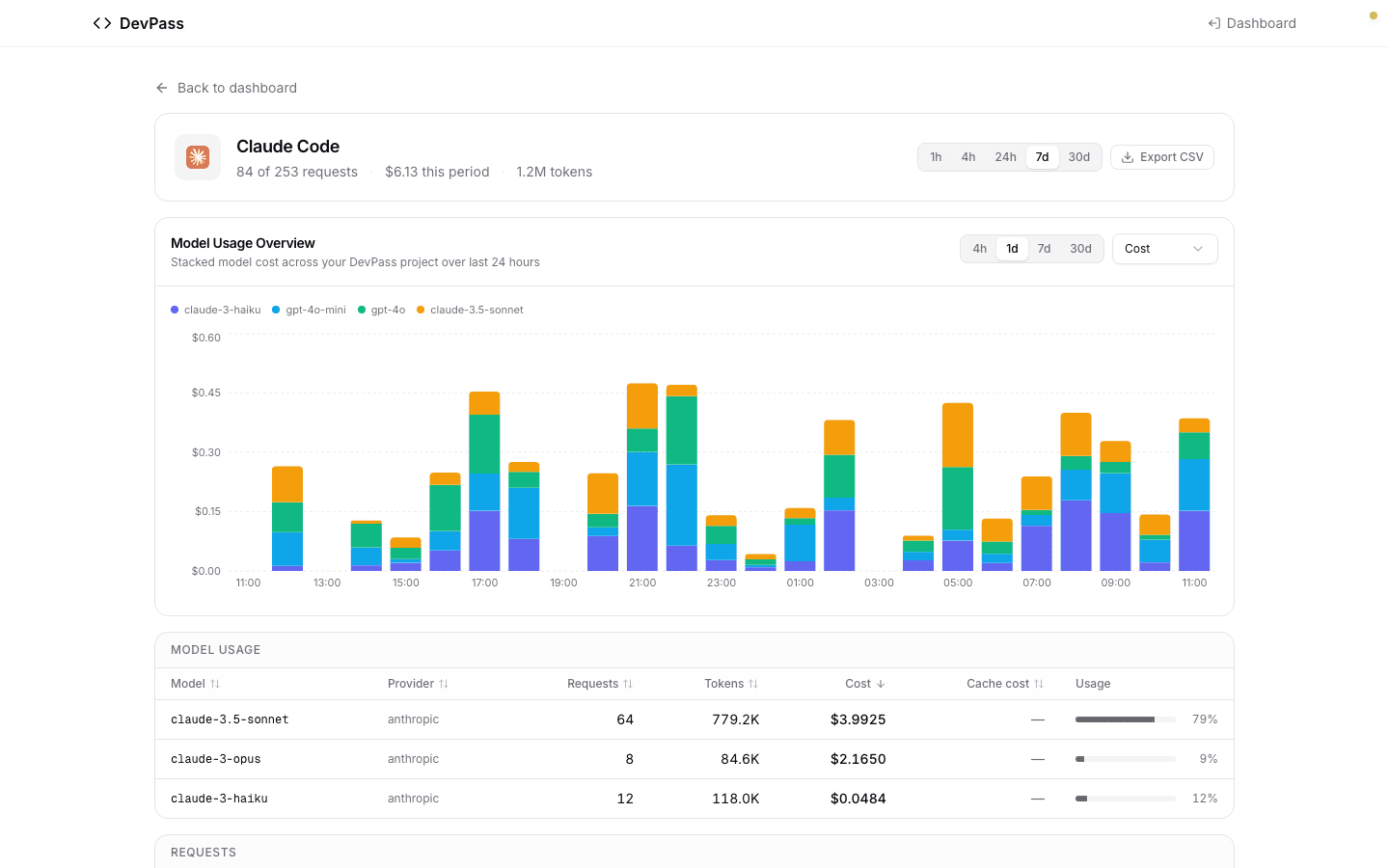Switch chart range to 7d
This screenshot has height=868, width=1389.
[1045, 249]
